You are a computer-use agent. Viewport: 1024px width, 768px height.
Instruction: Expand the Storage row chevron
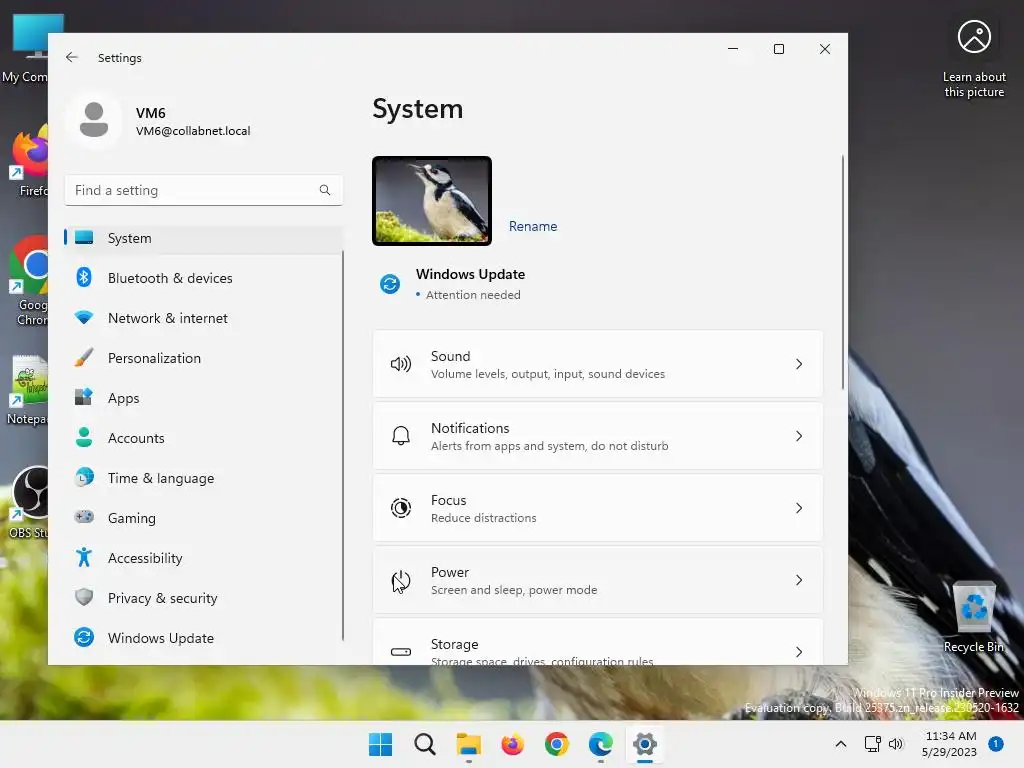799,652
